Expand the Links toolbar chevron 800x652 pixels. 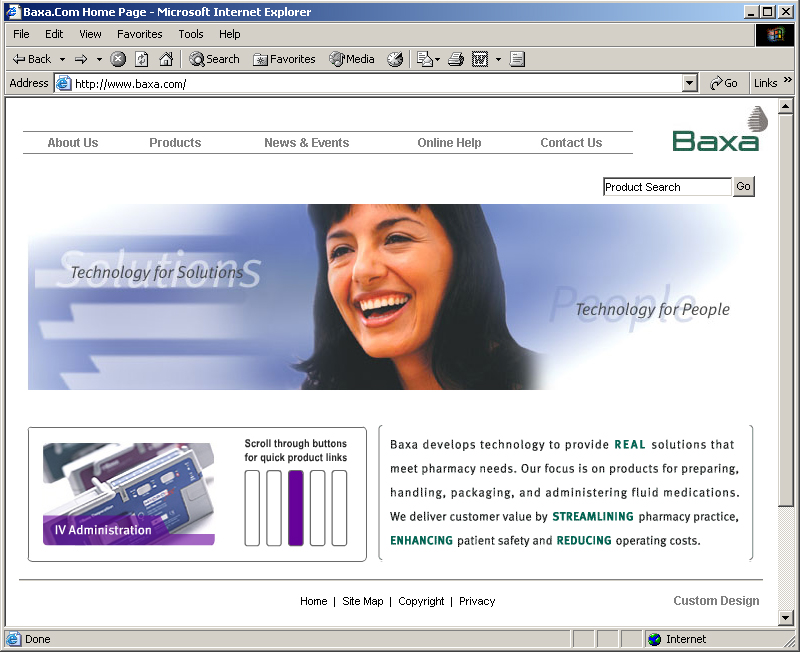click(788, 80)
